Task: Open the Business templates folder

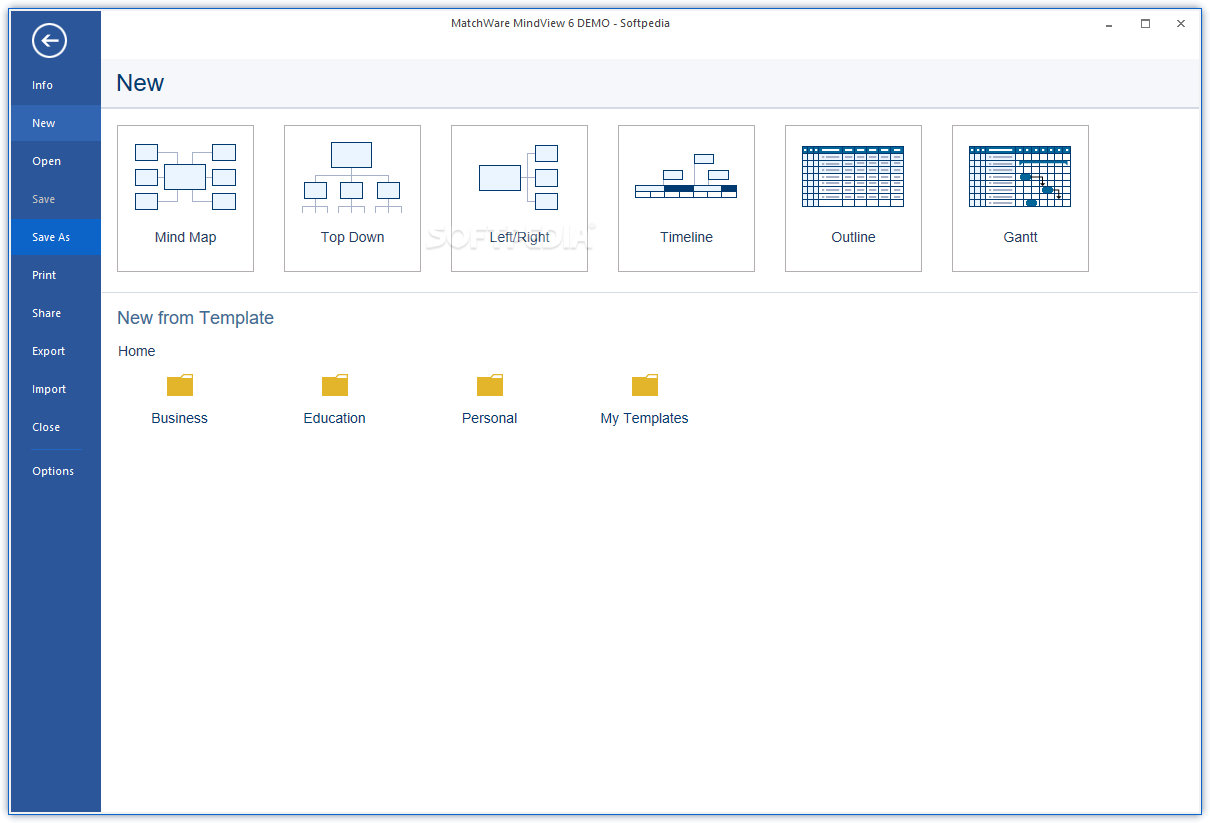Action: tap(180, 385)
